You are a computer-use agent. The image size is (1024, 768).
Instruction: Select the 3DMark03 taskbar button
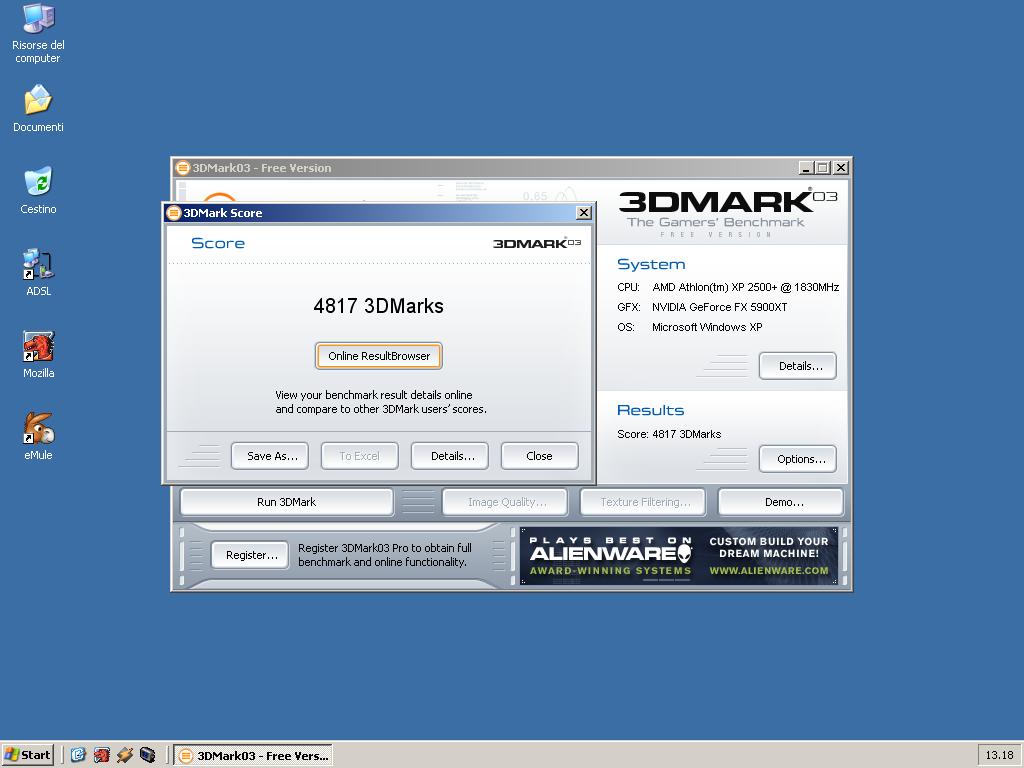(253, 755)
